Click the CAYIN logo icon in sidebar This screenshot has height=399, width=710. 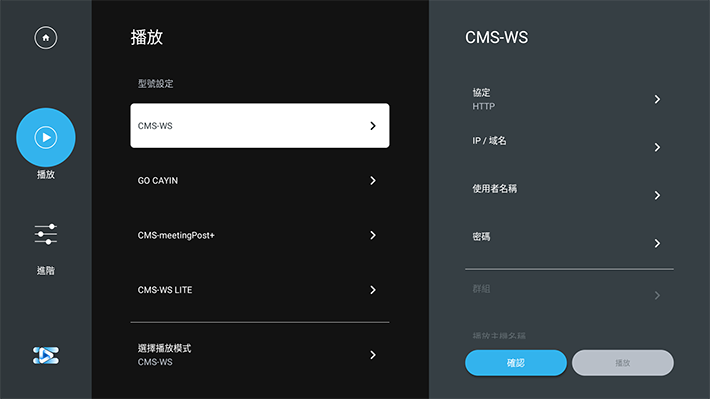pyautogui.click(x=46, y=356)
